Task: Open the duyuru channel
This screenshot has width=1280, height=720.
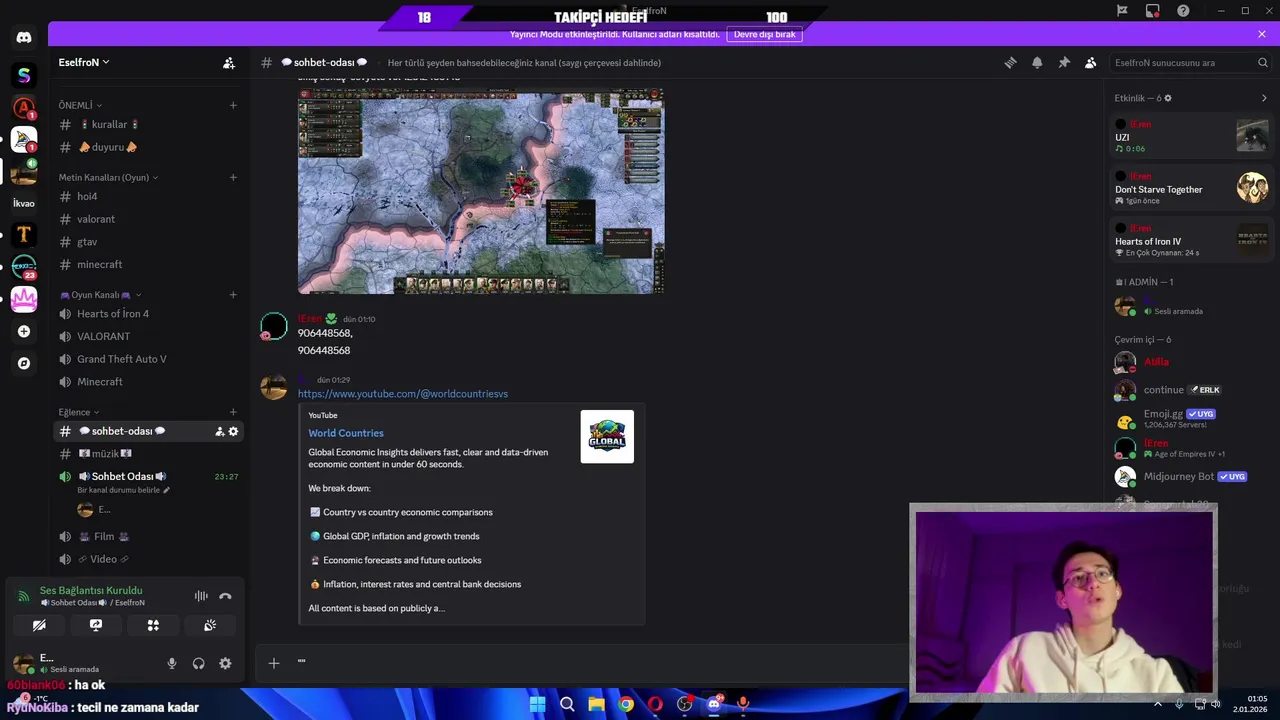Action: [148, 147]
